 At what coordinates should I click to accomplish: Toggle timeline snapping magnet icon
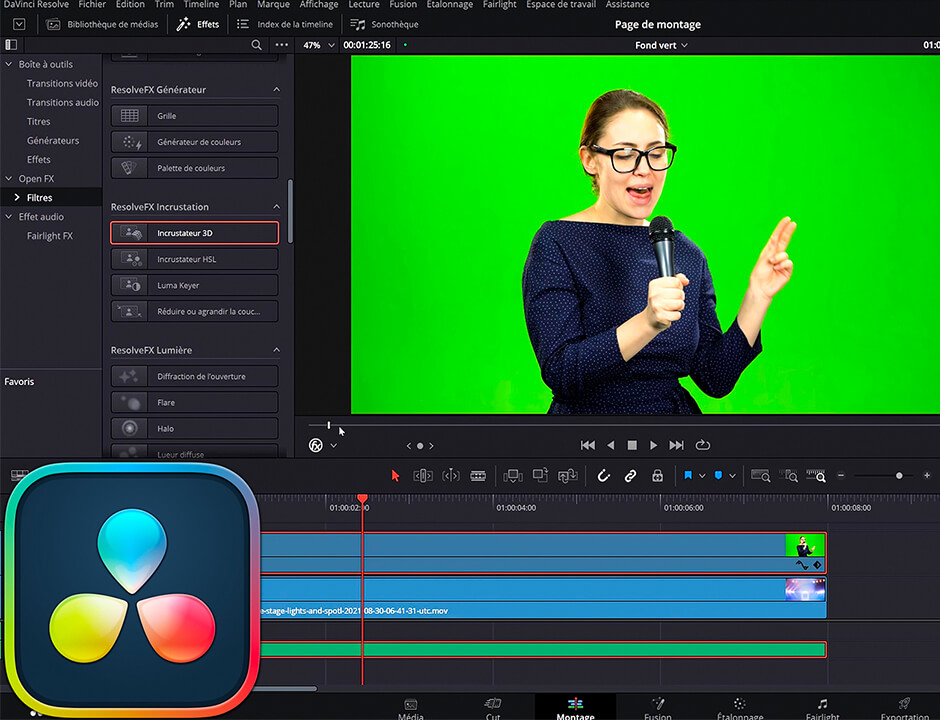604,476
